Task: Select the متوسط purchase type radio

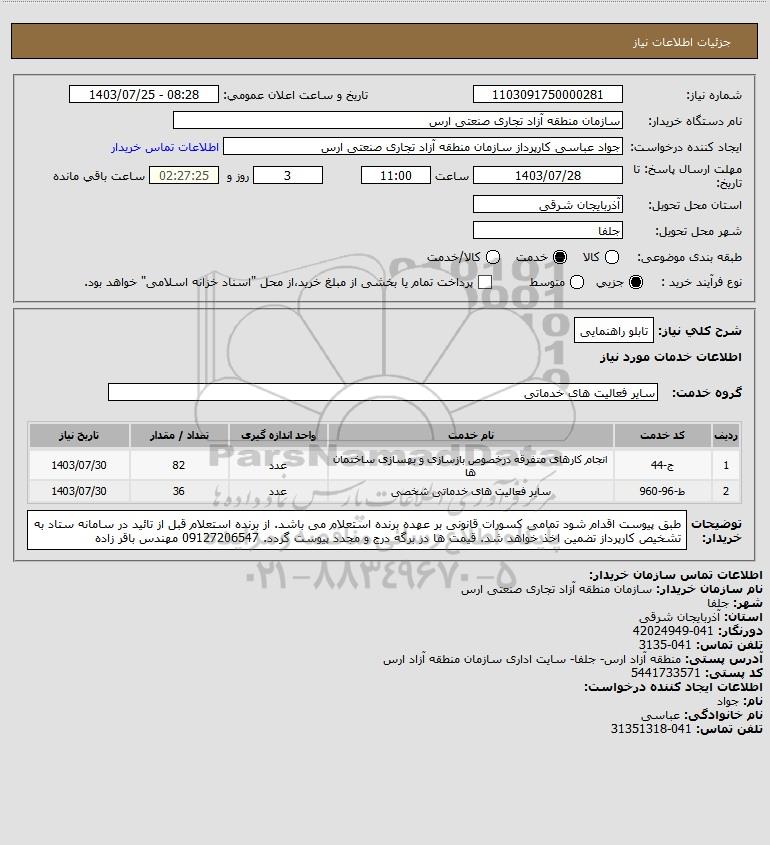Action: tap(577, 282)
